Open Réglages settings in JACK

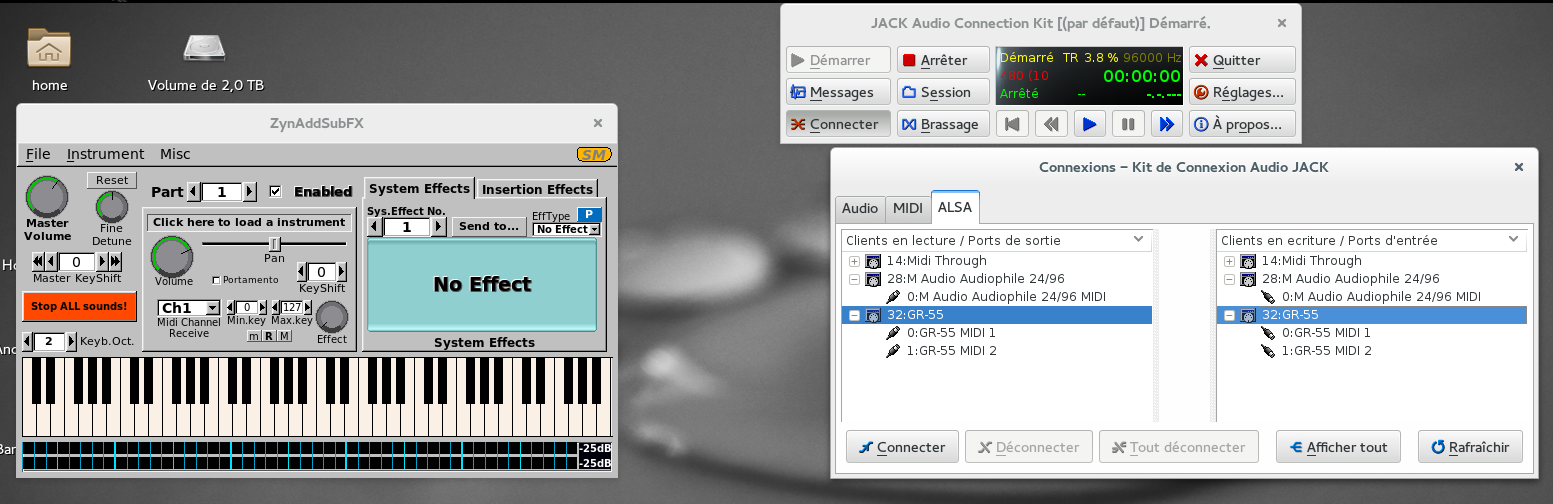tap(1242, 92)
